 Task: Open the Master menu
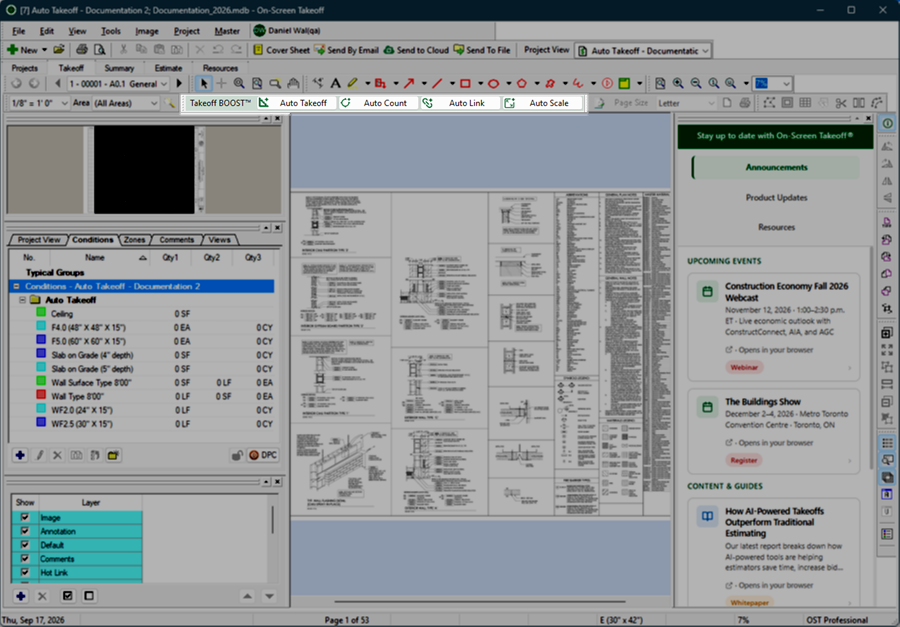(x=227, y=31)
